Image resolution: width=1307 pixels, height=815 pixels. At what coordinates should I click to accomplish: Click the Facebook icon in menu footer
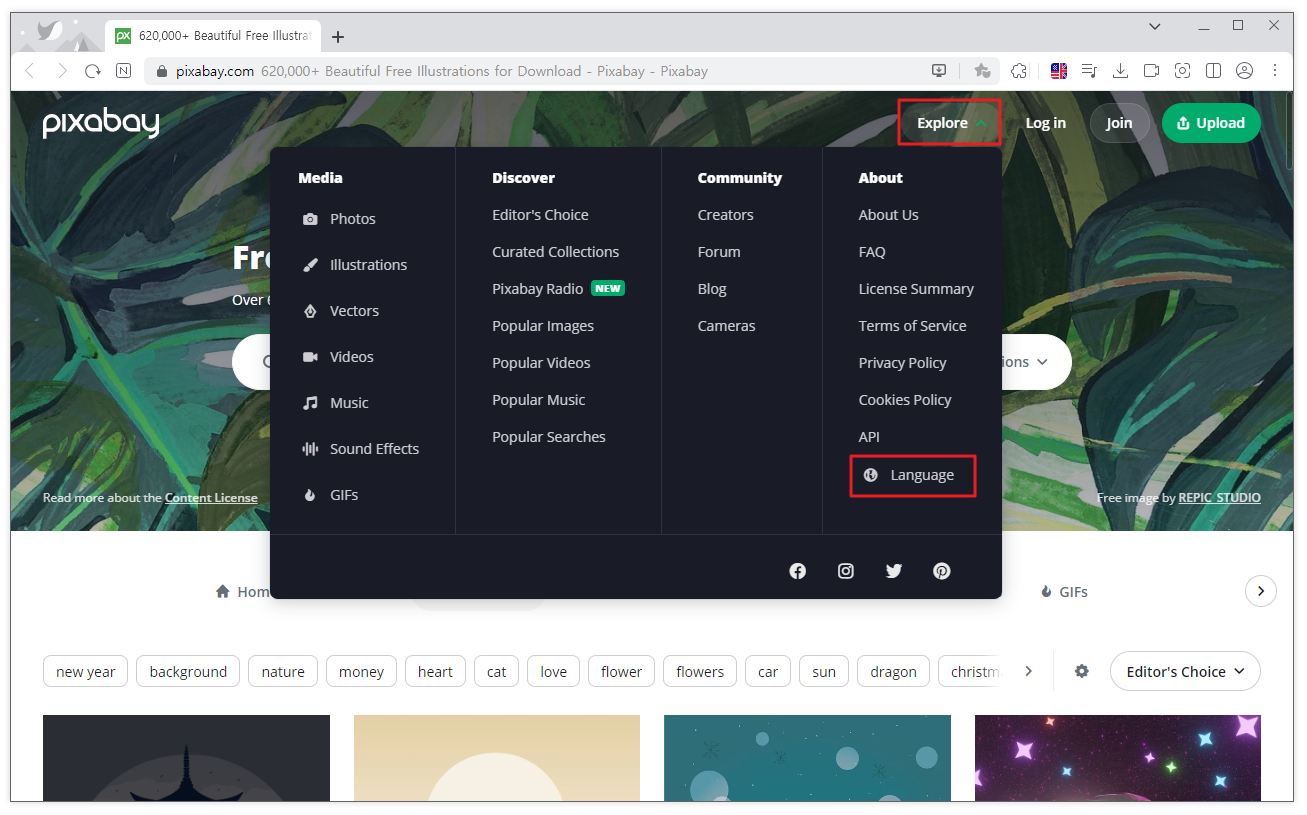(x=797, y=571)
